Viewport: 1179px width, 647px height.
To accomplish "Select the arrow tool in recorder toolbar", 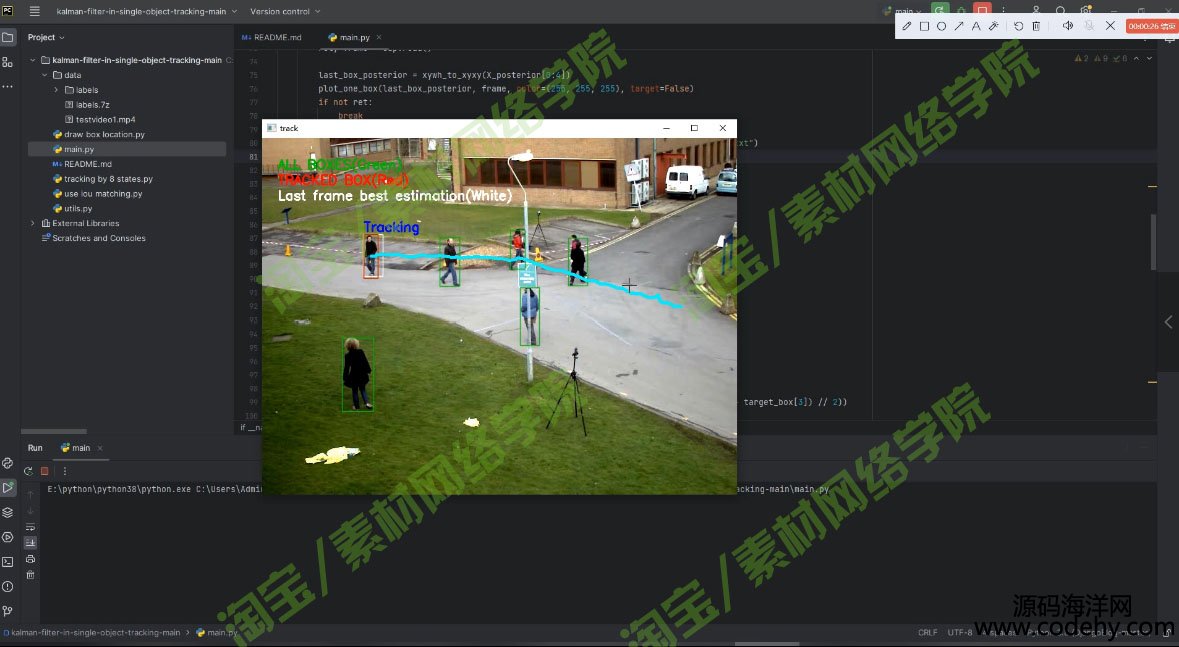I will click(959, 26).
